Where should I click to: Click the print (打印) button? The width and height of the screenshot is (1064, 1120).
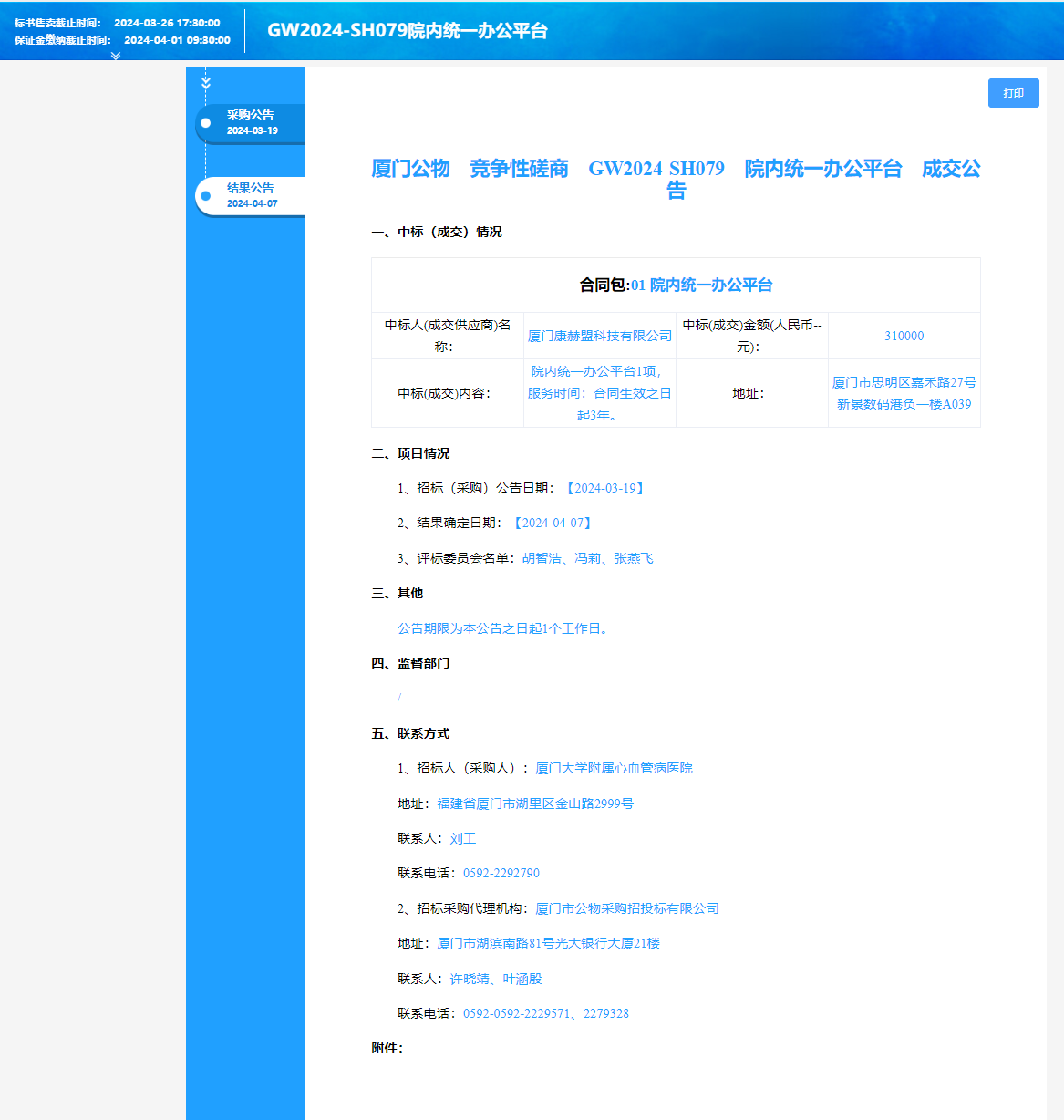point(1013,92)
